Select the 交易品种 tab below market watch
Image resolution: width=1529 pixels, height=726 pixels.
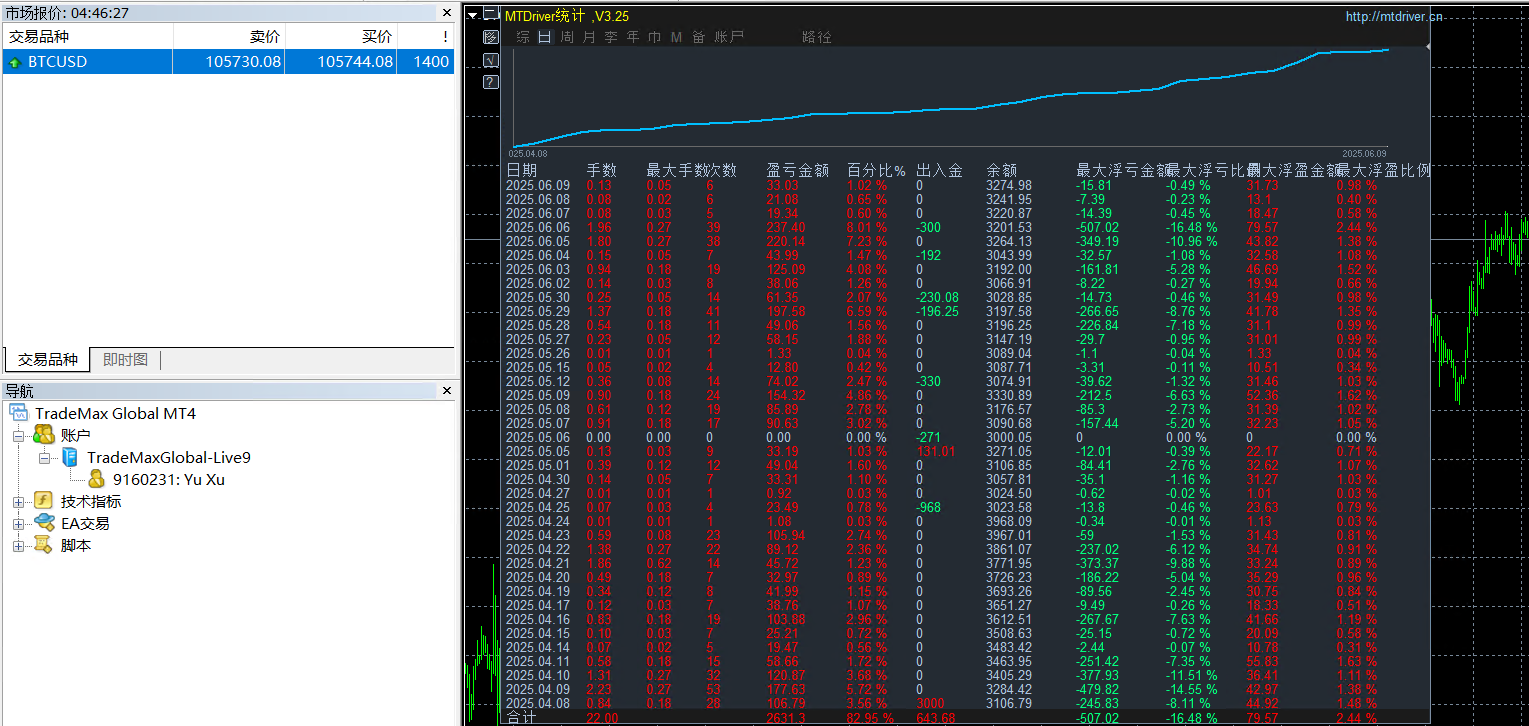(47, 360)
